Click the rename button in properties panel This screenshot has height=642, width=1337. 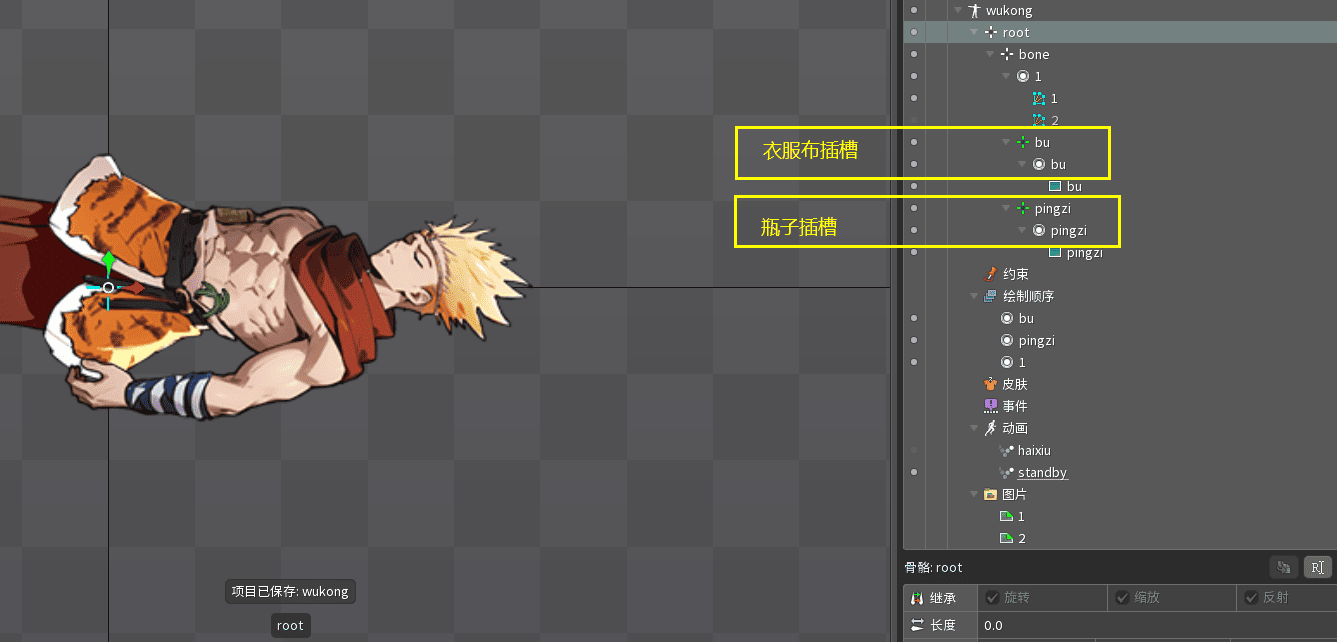coord(1317,568)
